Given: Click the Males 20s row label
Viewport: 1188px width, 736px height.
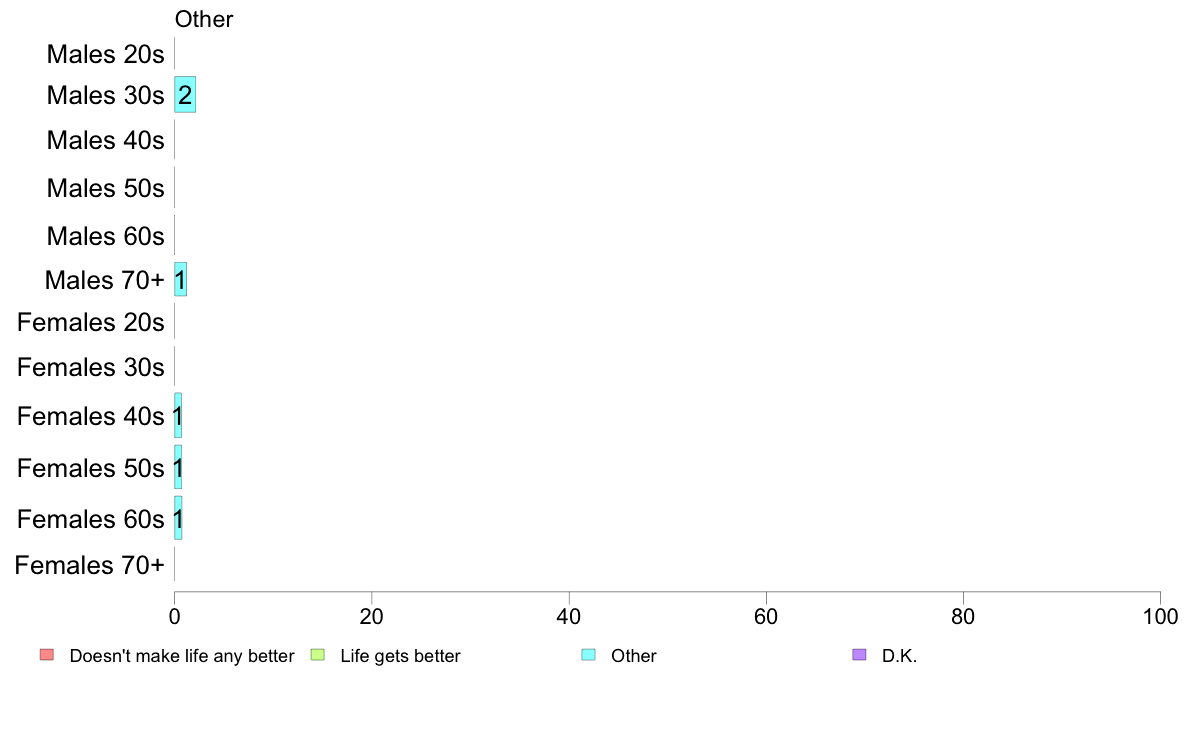Looking at the screenshot, I should 105,54.
